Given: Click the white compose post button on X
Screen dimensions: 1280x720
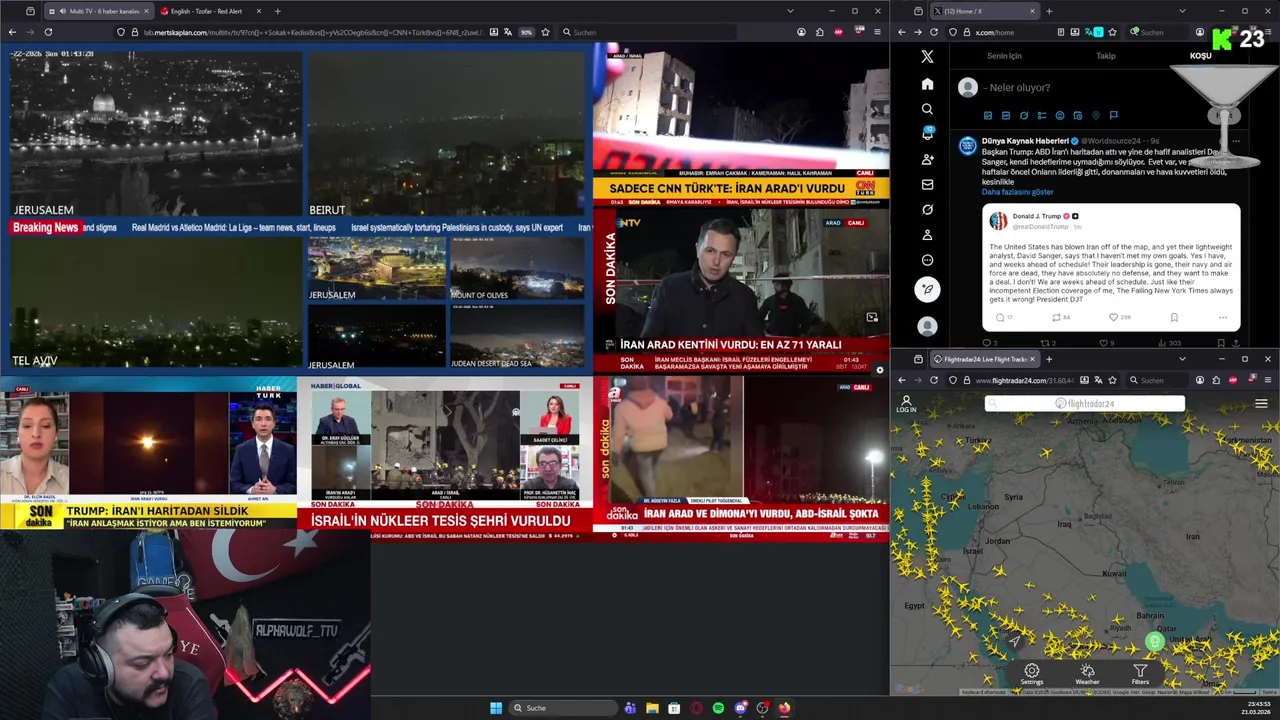Looking at the screenshot, I should (x=927, y=289).
